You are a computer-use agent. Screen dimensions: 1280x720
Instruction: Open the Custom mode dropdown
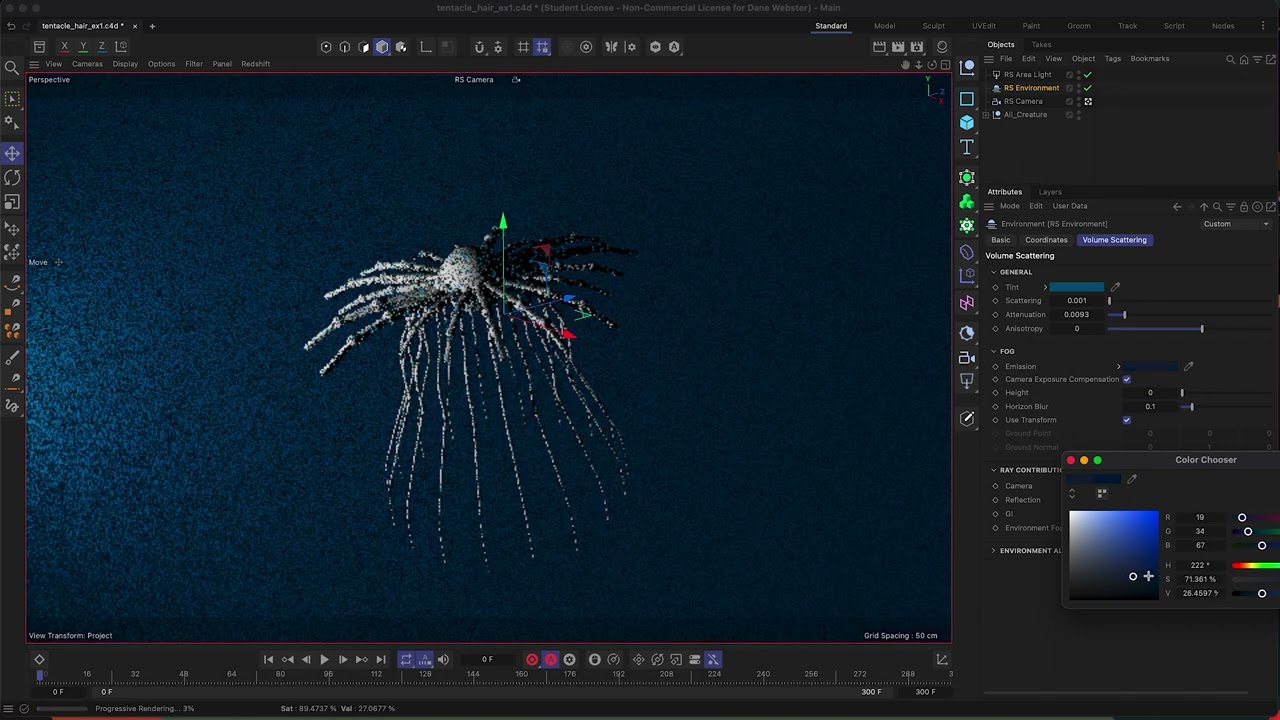click(x=1236, y=224)
